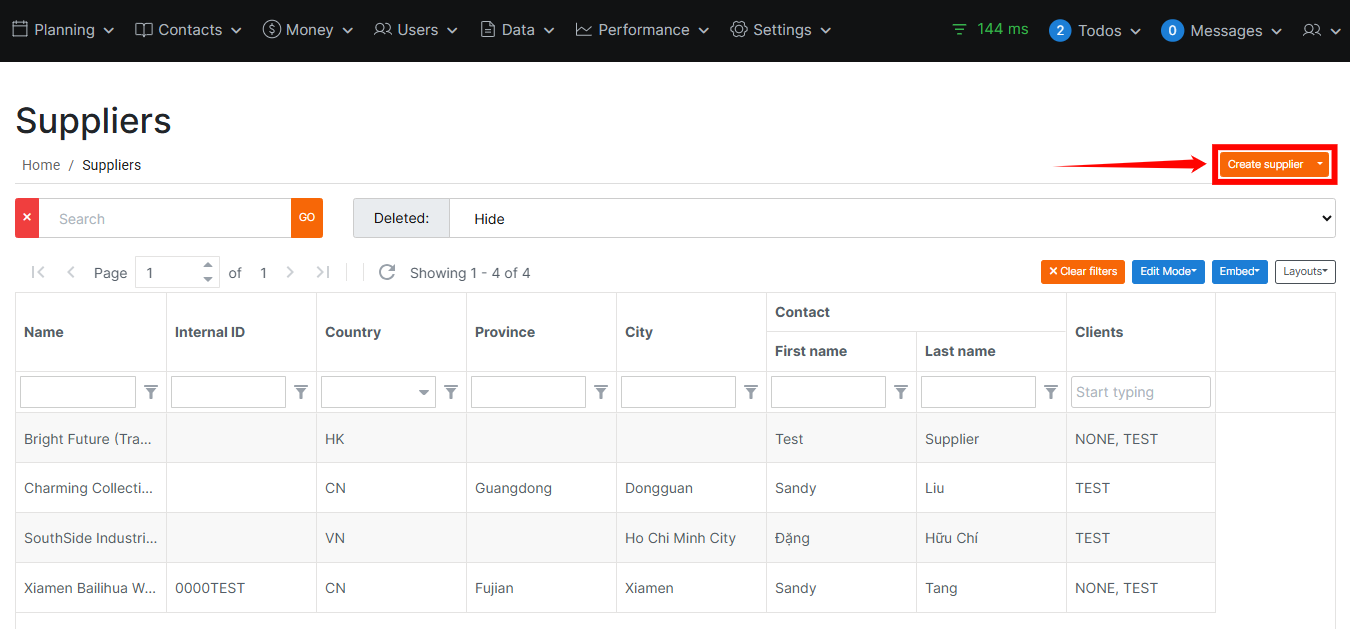Open the Performance menu
Screen dimensions: 1350x629
click(642, 30)
